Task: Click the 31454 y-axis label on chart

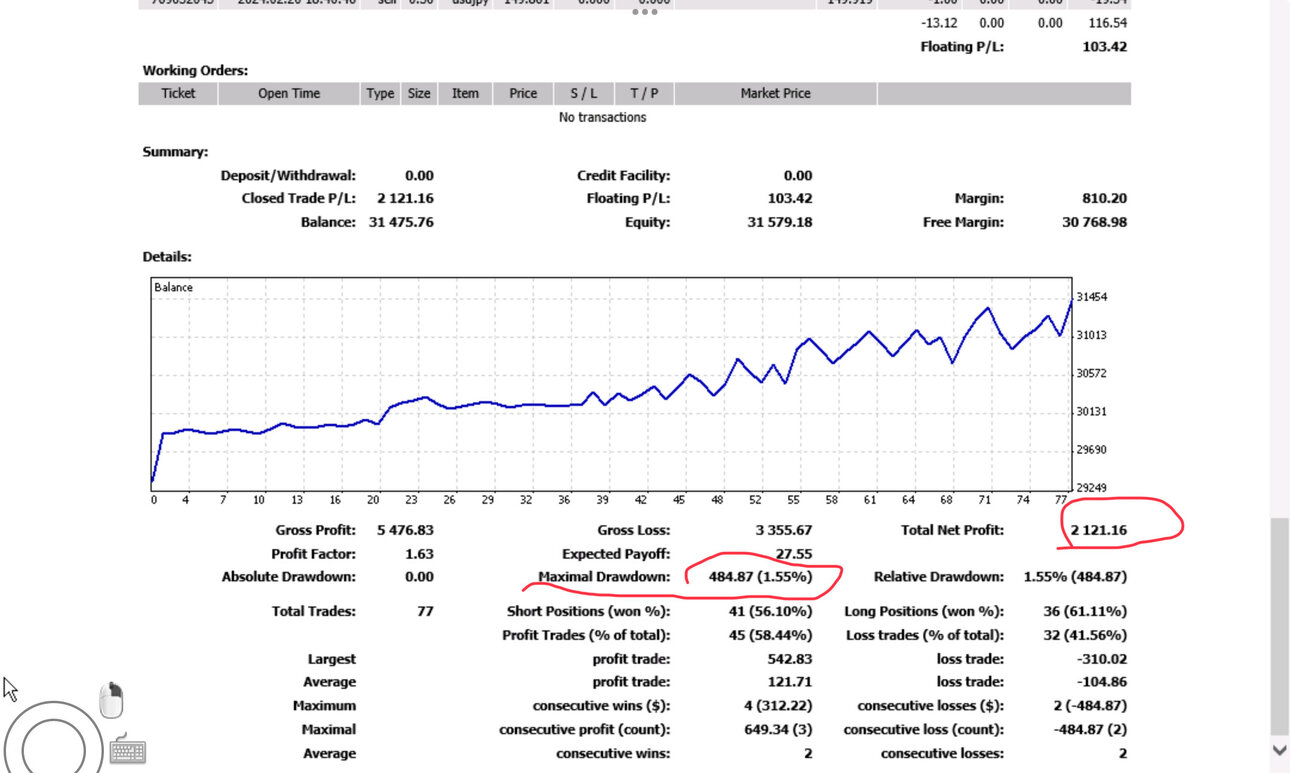Action: pyautogui.click(x=1091, y=297)
